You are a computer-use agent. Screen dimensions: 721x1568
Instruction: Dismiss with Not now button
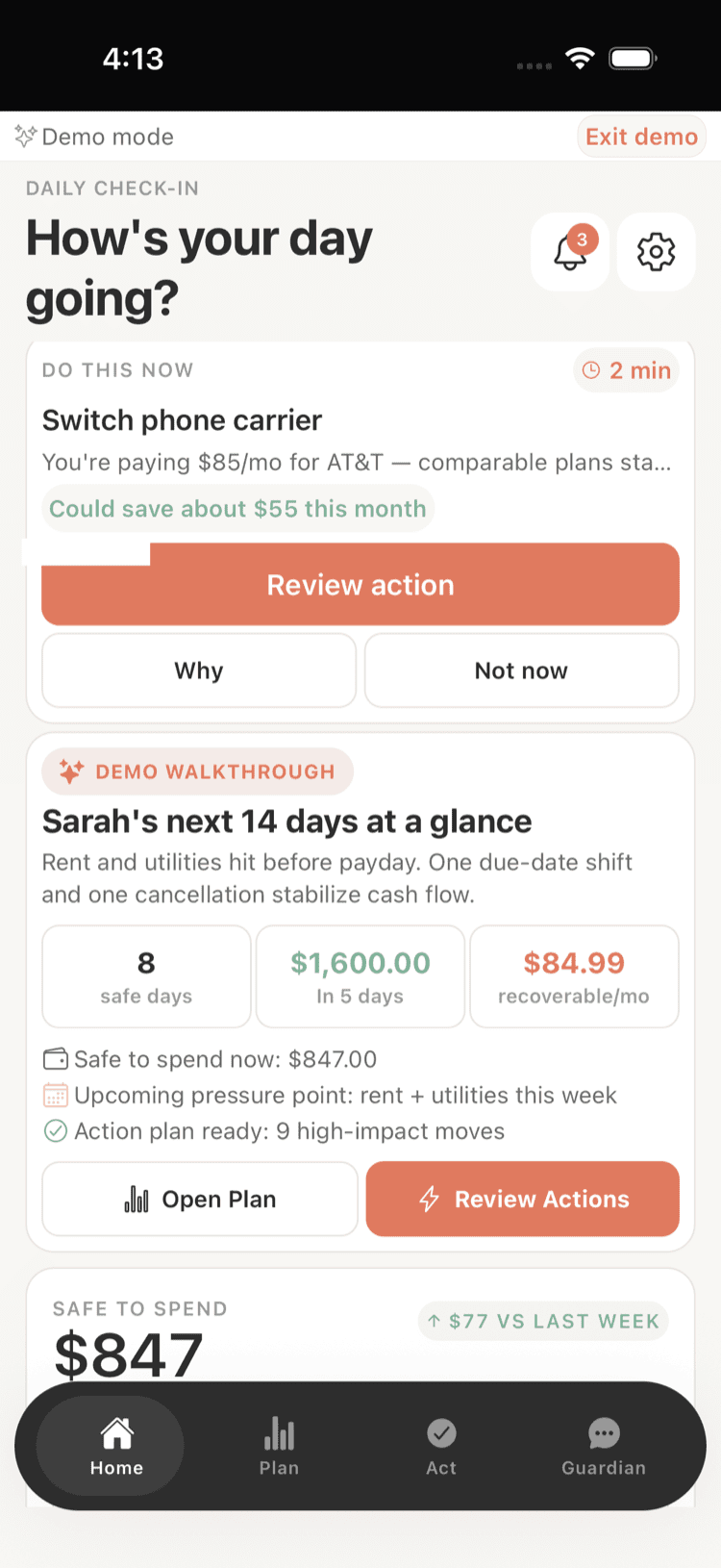(x=521, y=670)
